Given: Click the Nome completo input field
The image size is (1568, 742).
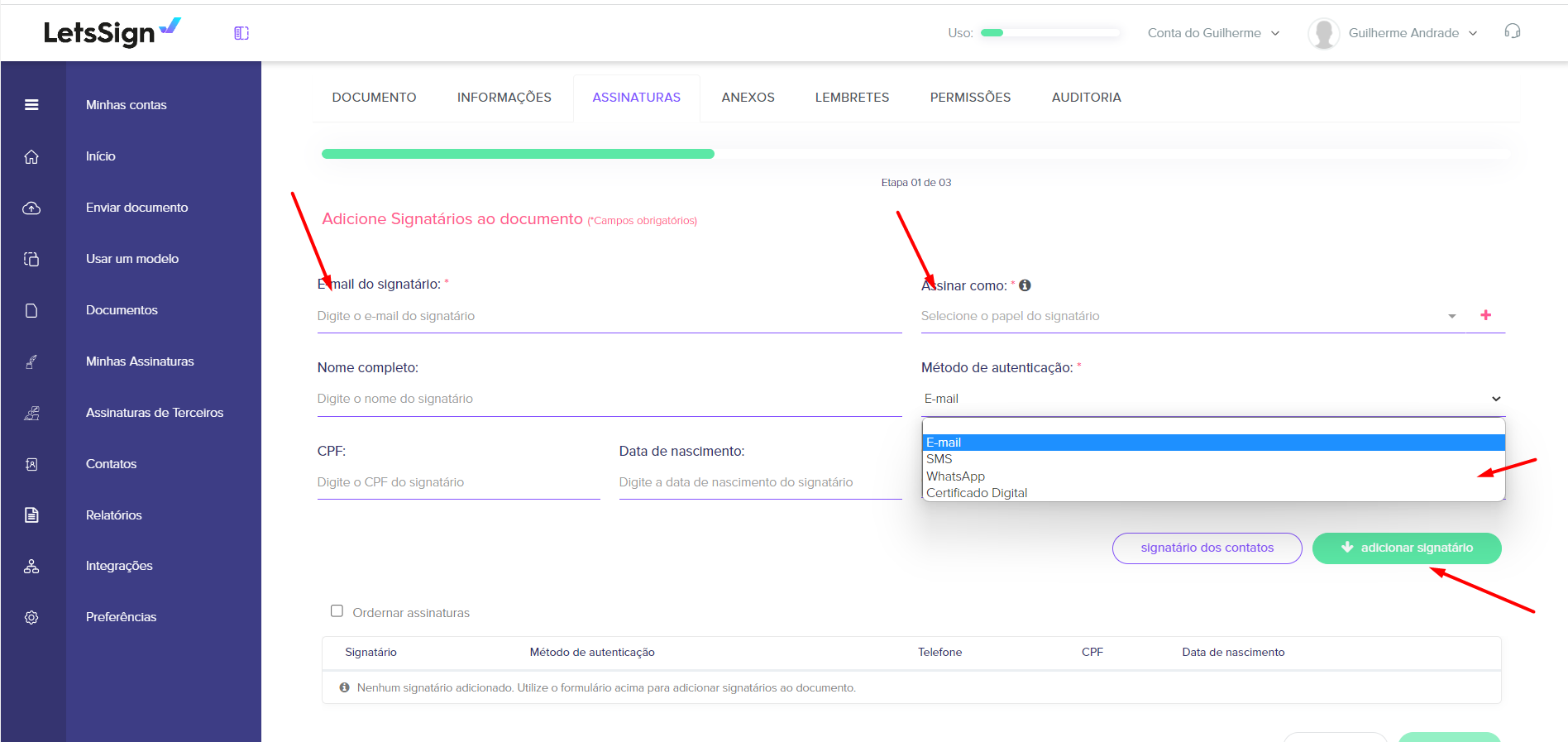Looking at the screenshot, I should pos(610,399).
